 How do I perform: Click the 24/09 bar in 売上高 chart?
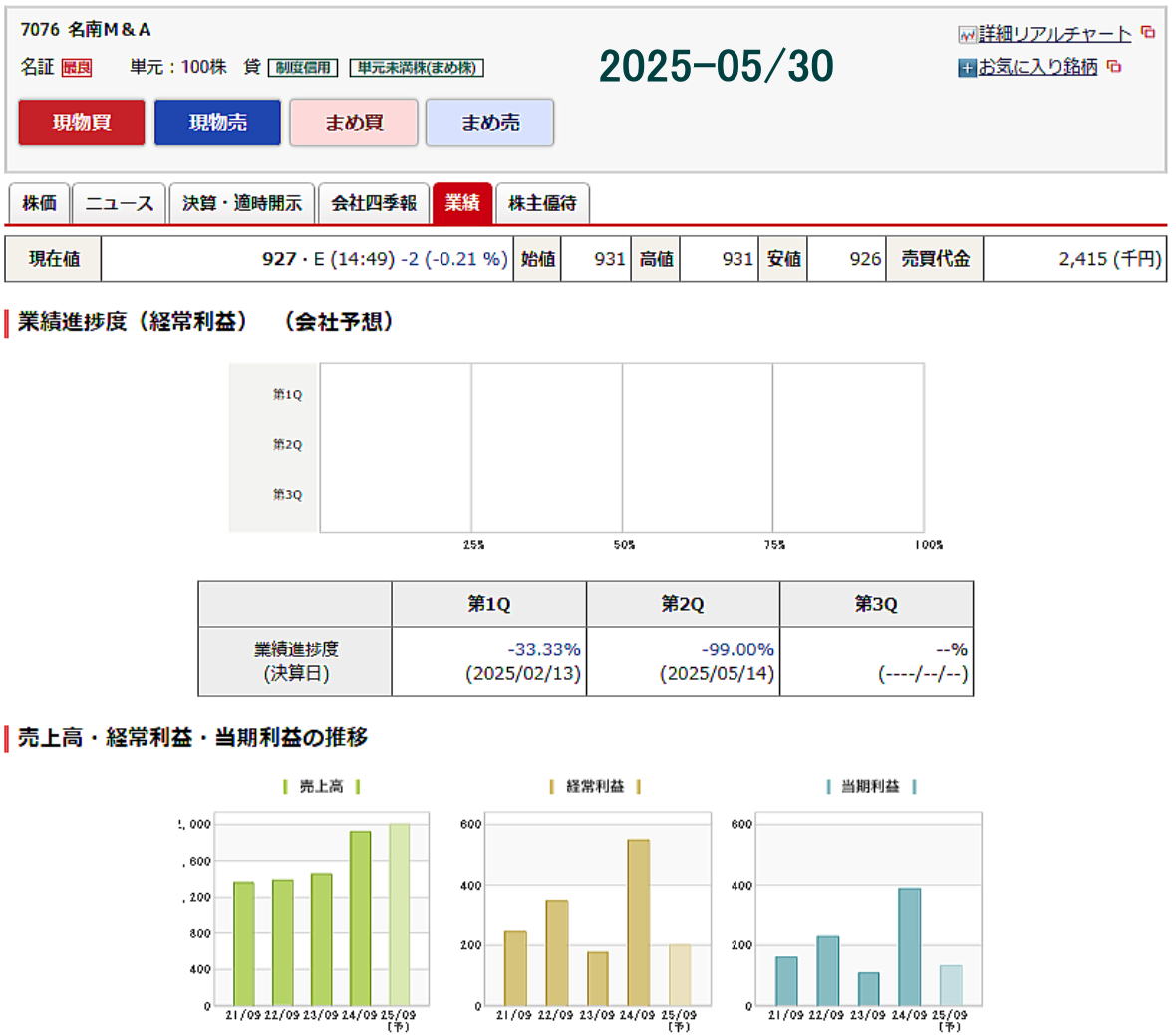pos(360,918)
